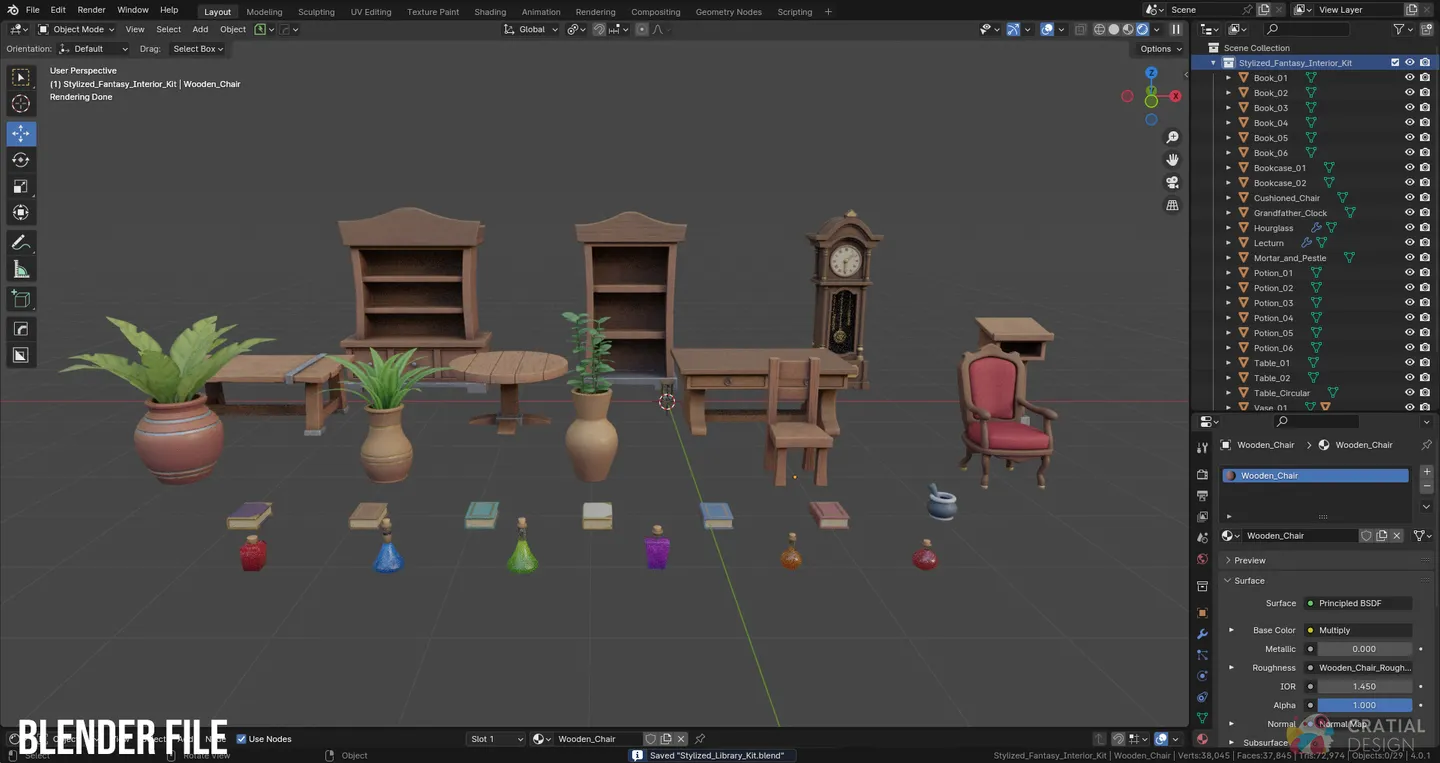Toggle visibility of Potion_03
1440x763 pixels.
click(1410, 303)
